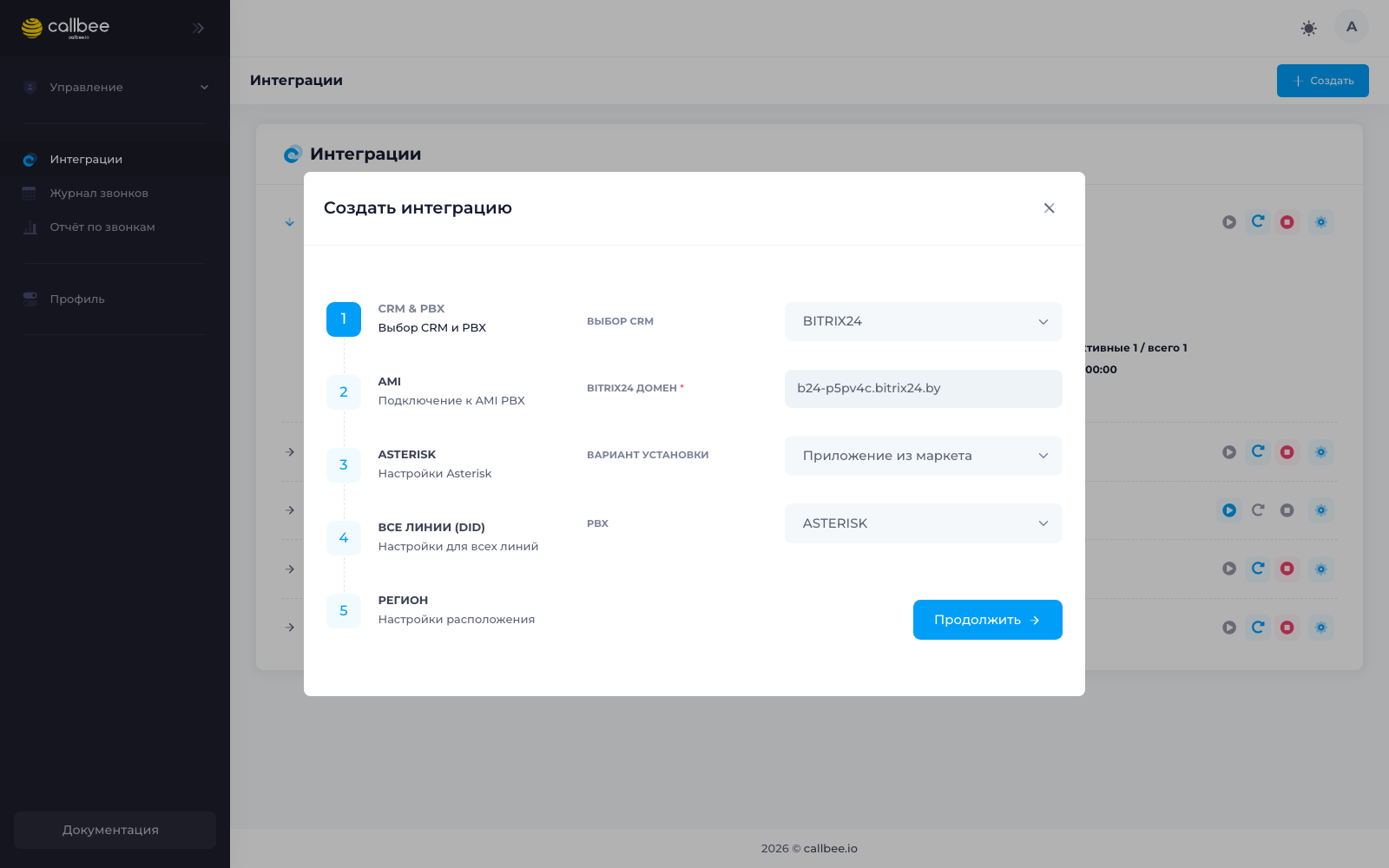Restart the expanded first integration row
The width and height of the screenshot is (1389, 868).
(x=1258, y=221)
